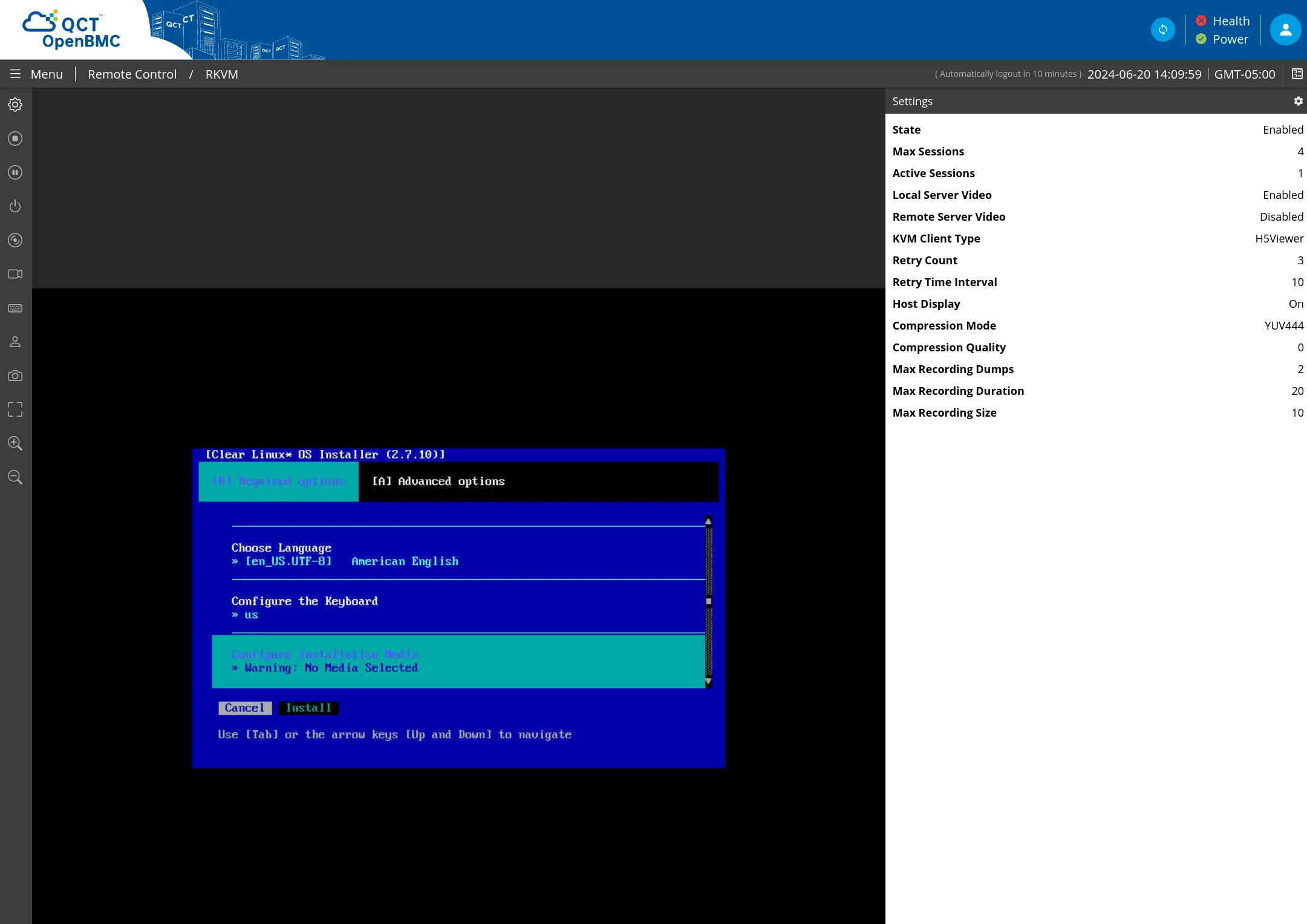The image size is (1307, 924).
Task: Click the installer scrollbar thumb
Action: point(708,601)
